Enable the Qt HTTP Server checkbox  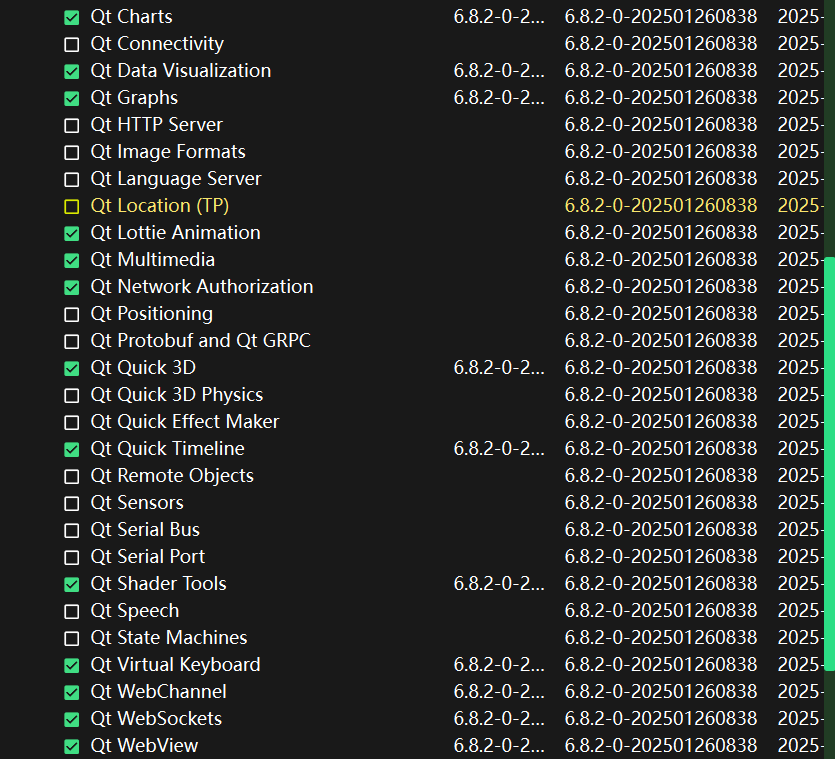[x=71, y=126]
